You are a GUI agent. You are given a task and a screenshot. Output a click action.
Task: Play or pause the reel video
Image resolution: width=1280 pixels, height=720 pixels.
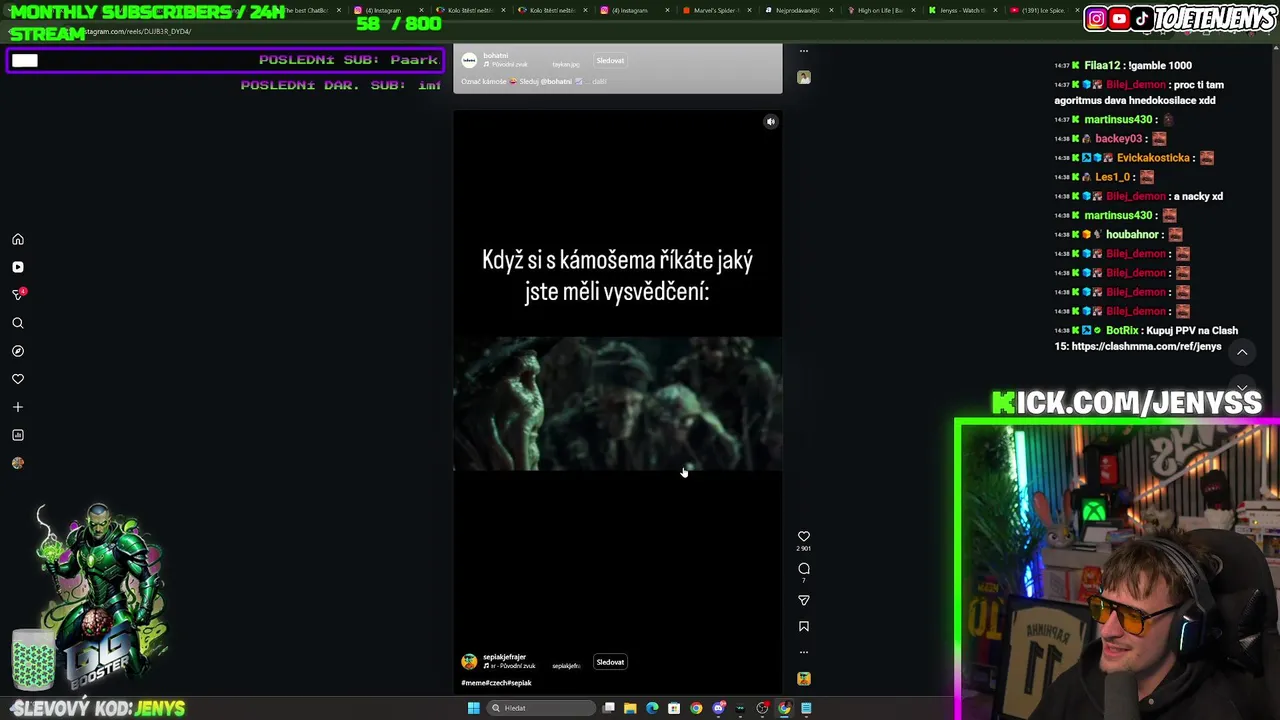[618, 400]
